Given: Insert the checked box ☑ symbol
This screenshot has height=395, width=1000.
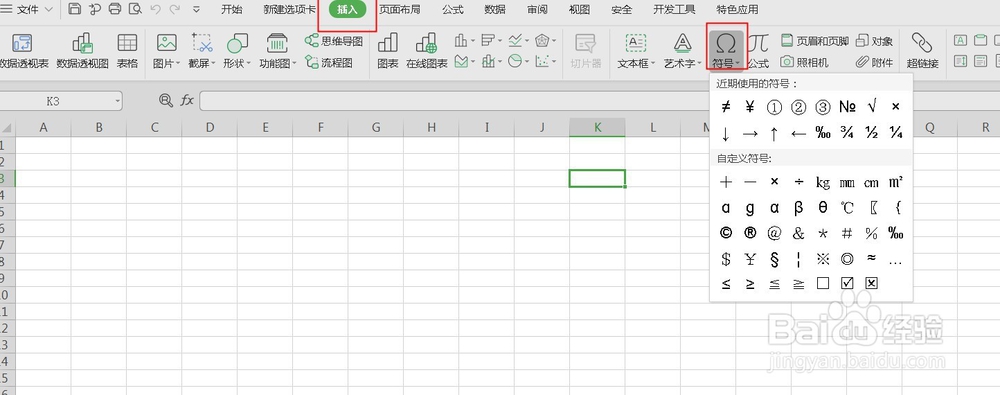Looking at the screenshot, I should click(x=847, y=283).
